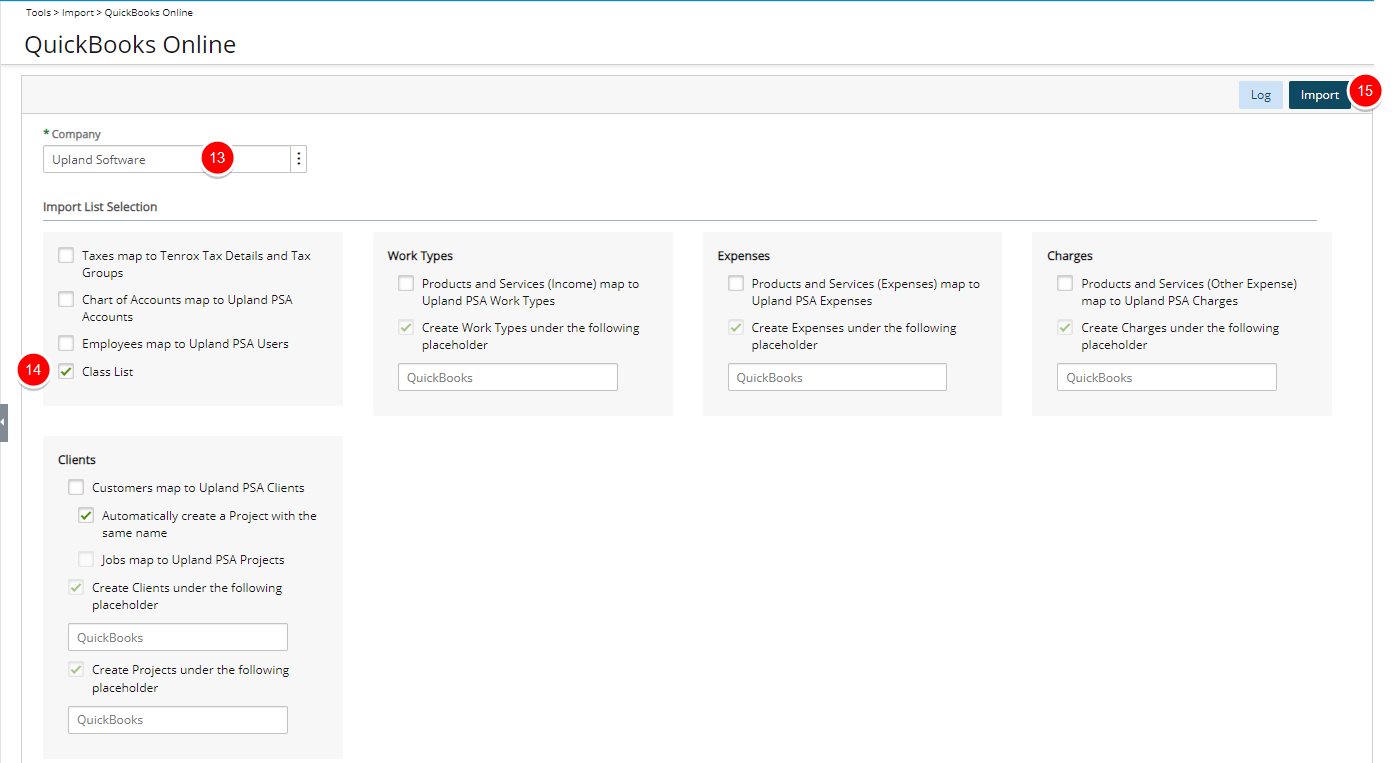Toggle Create Expenses under placeholder checkbox
The height and width of the screenshot is (763, 1395).
point(736,327)
